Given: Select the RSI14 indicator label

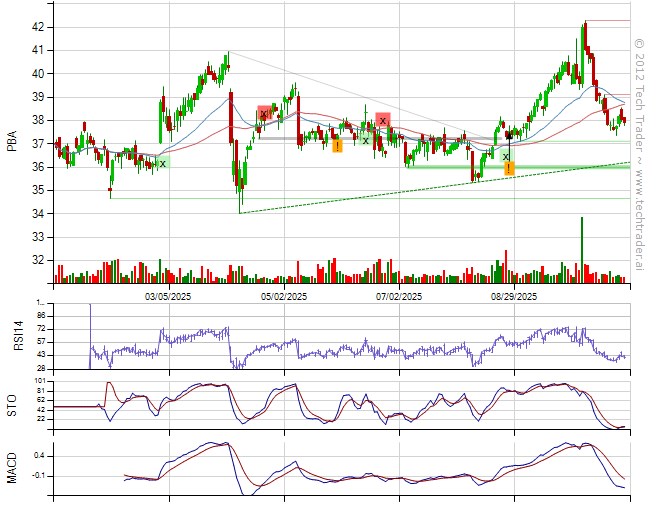Looking at the screenshot, I should coord(12,336).
